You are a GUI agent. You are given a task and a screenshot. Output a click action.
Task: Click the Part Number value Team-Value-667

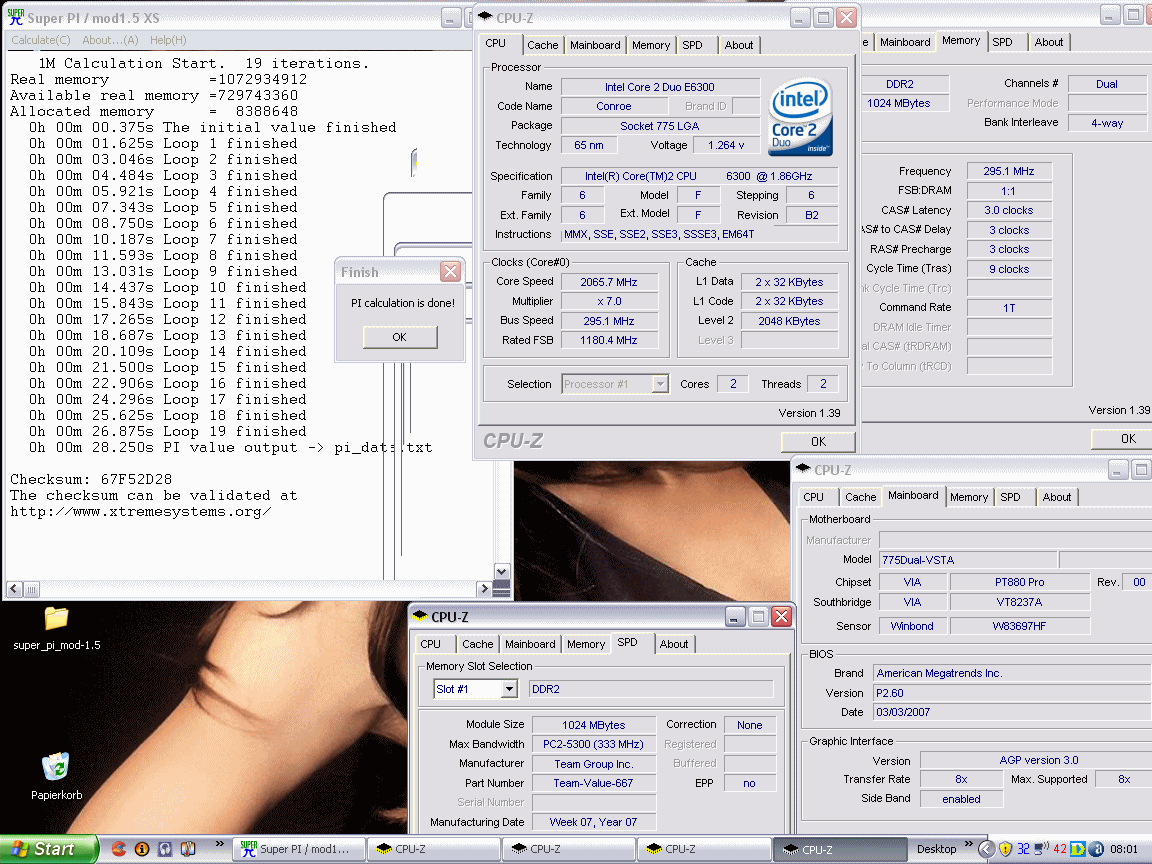593,782
